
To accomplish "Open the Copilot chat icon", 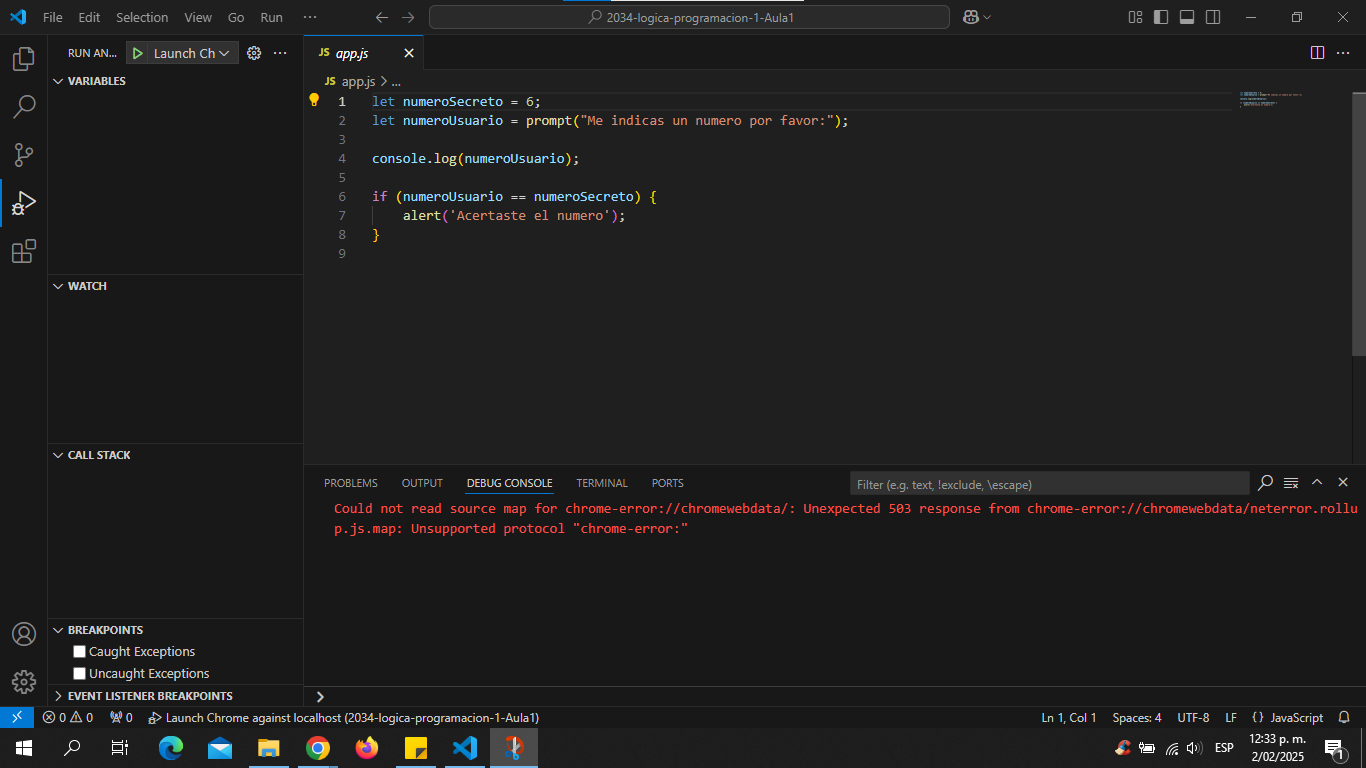I will [x=970, y=17].
